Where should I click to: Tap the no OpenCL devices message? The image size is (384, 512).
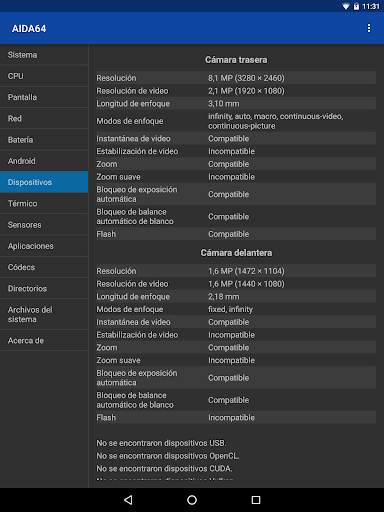coord(168,456)
